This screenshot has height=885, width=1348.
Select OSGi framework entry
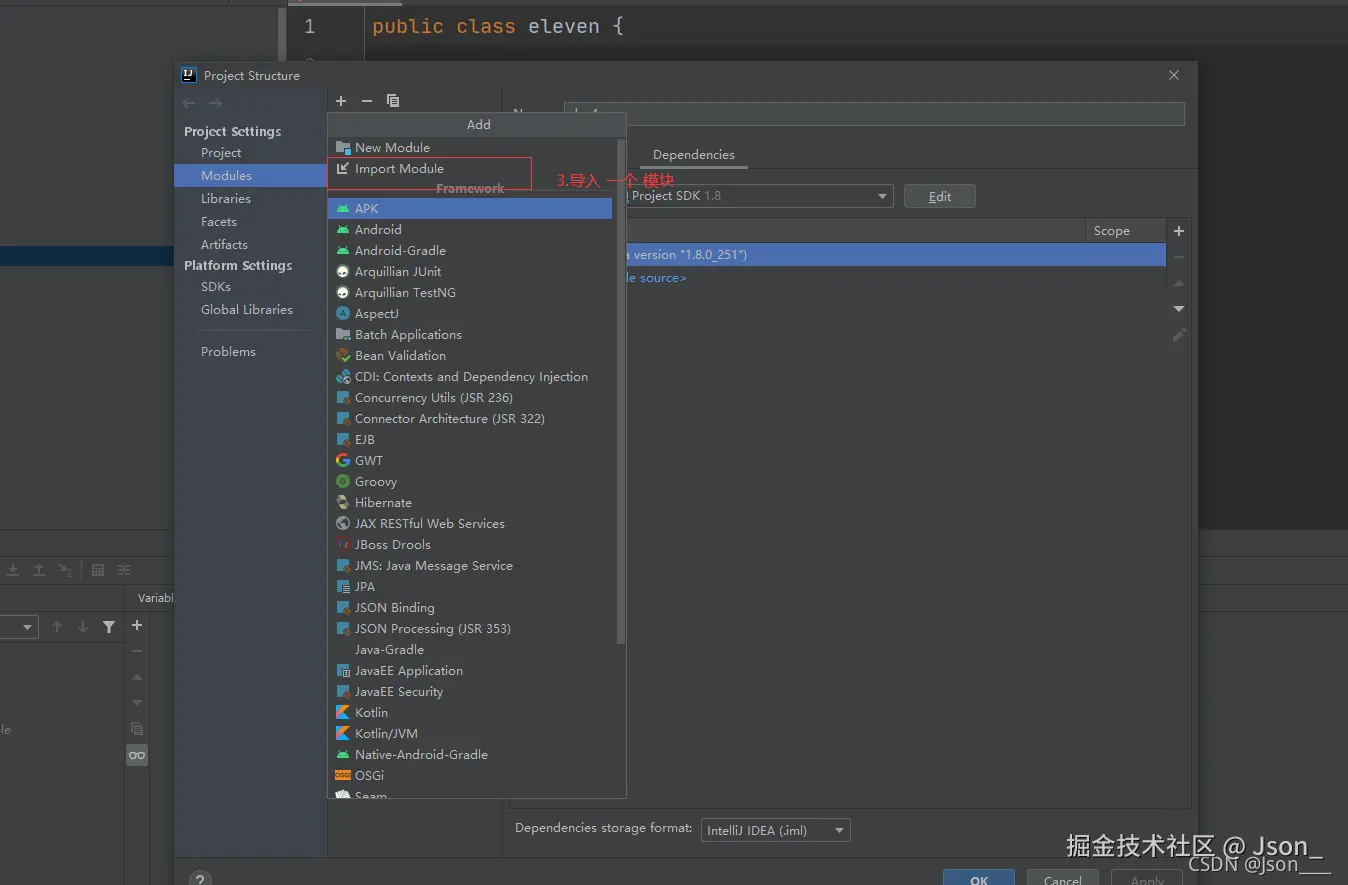(470, 775)
